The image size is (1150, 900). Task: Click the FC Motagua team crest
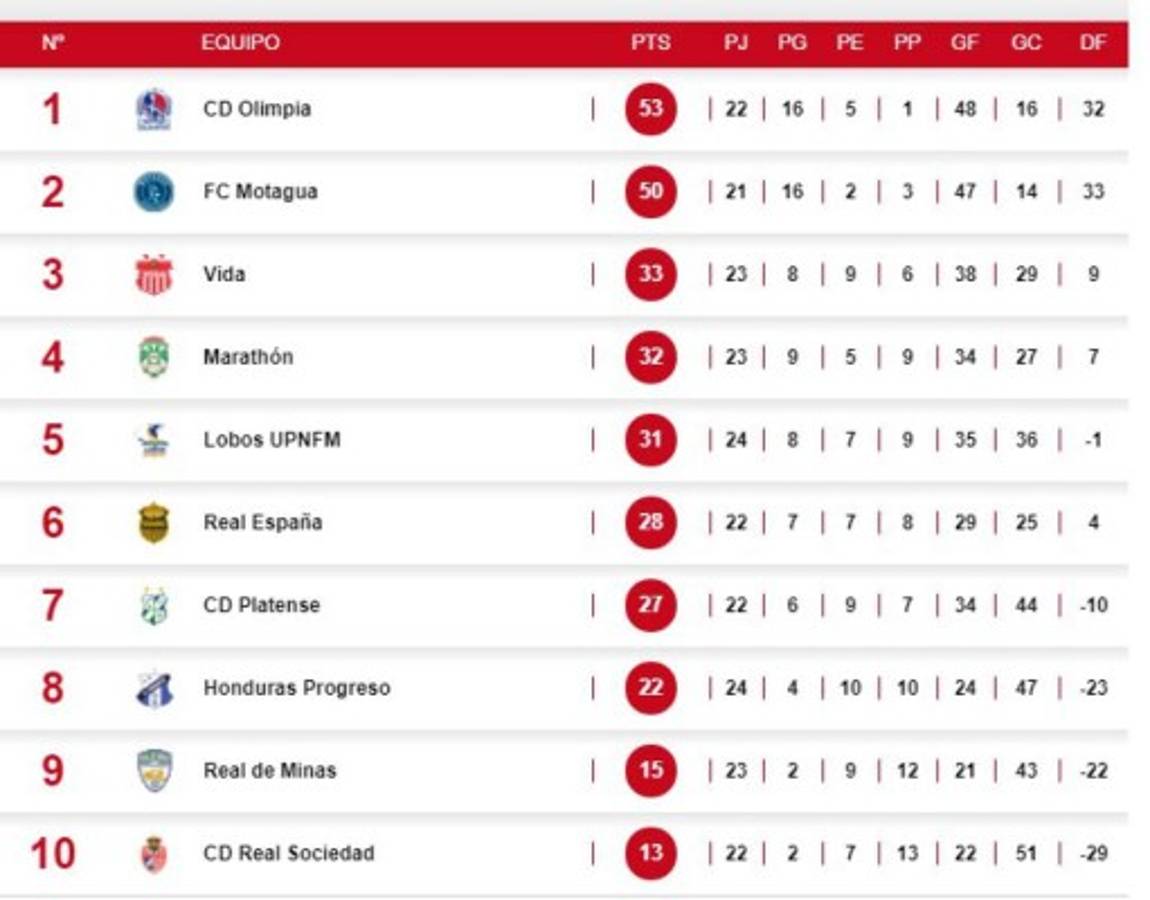coord(154,191)
